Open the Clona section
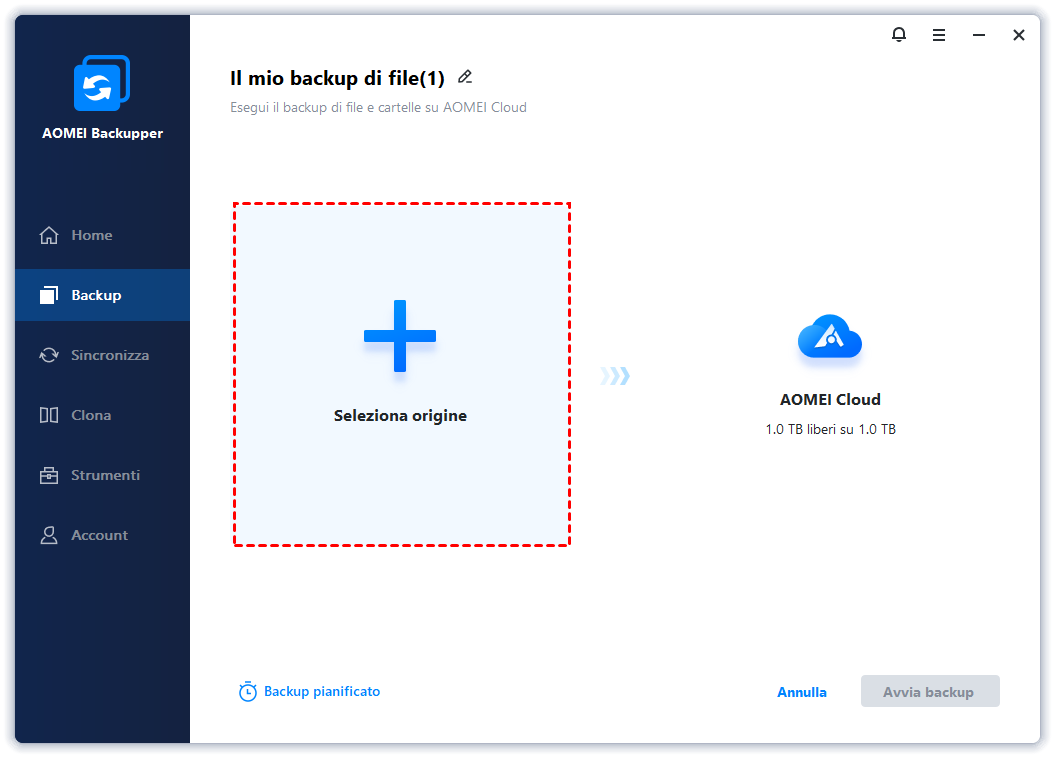The image size is (1055, 758). click(x=102, y=415)
